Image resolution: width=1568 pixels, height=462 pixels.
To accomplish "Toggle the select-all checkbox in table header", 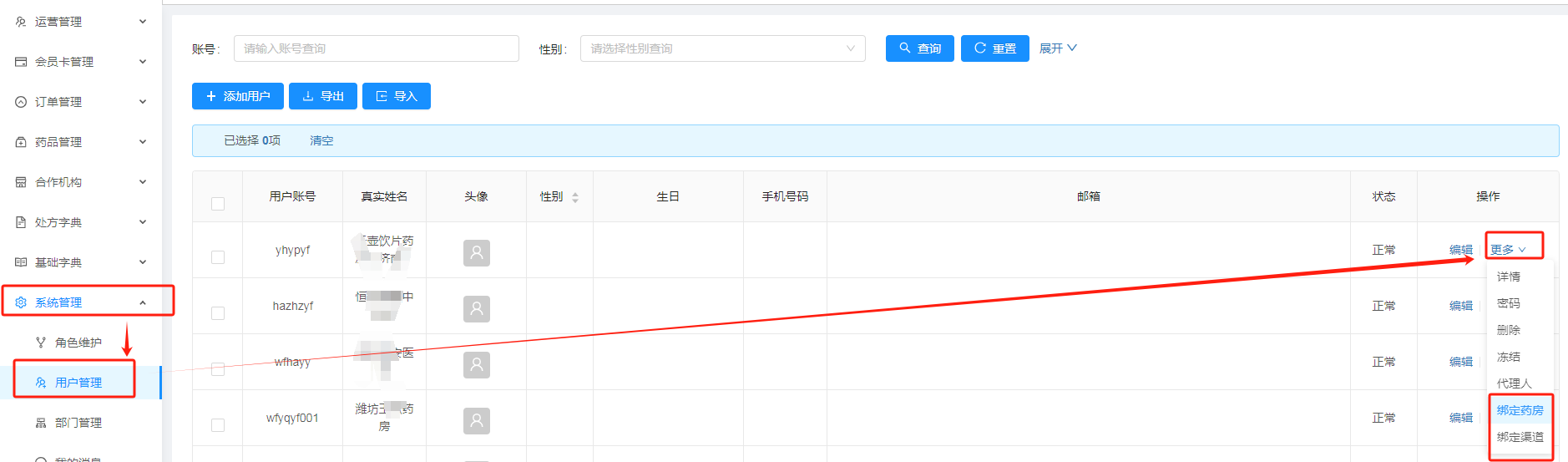I will [218, 204].
